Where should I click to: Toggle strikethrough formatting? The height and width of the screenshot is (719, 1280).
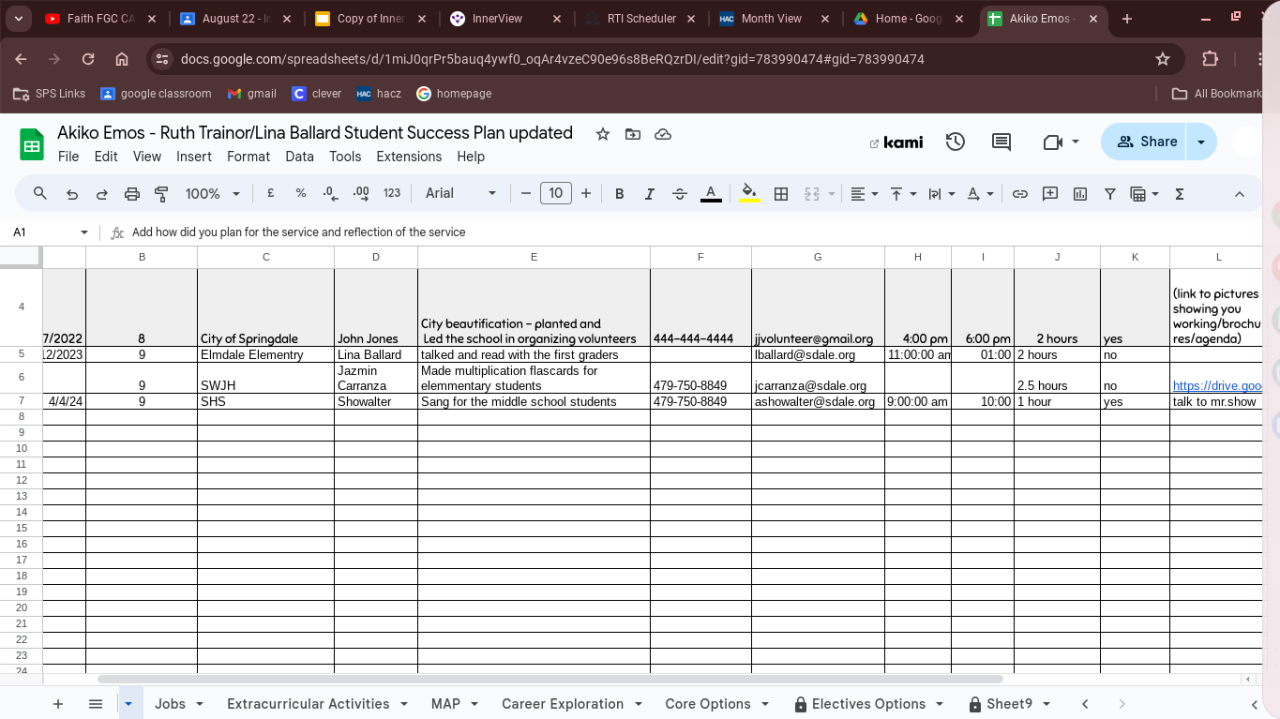click(680, 194)
